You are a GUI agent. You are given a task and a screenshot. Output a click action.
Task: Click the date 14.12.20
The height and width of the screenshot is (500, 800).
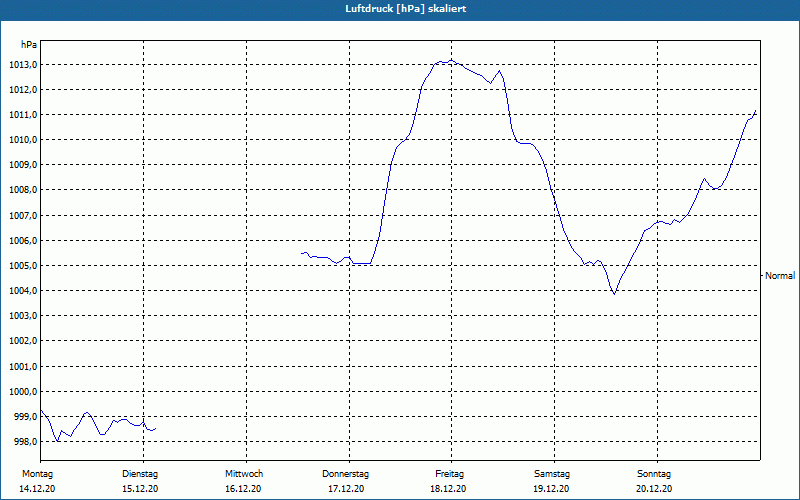point(37,489)
